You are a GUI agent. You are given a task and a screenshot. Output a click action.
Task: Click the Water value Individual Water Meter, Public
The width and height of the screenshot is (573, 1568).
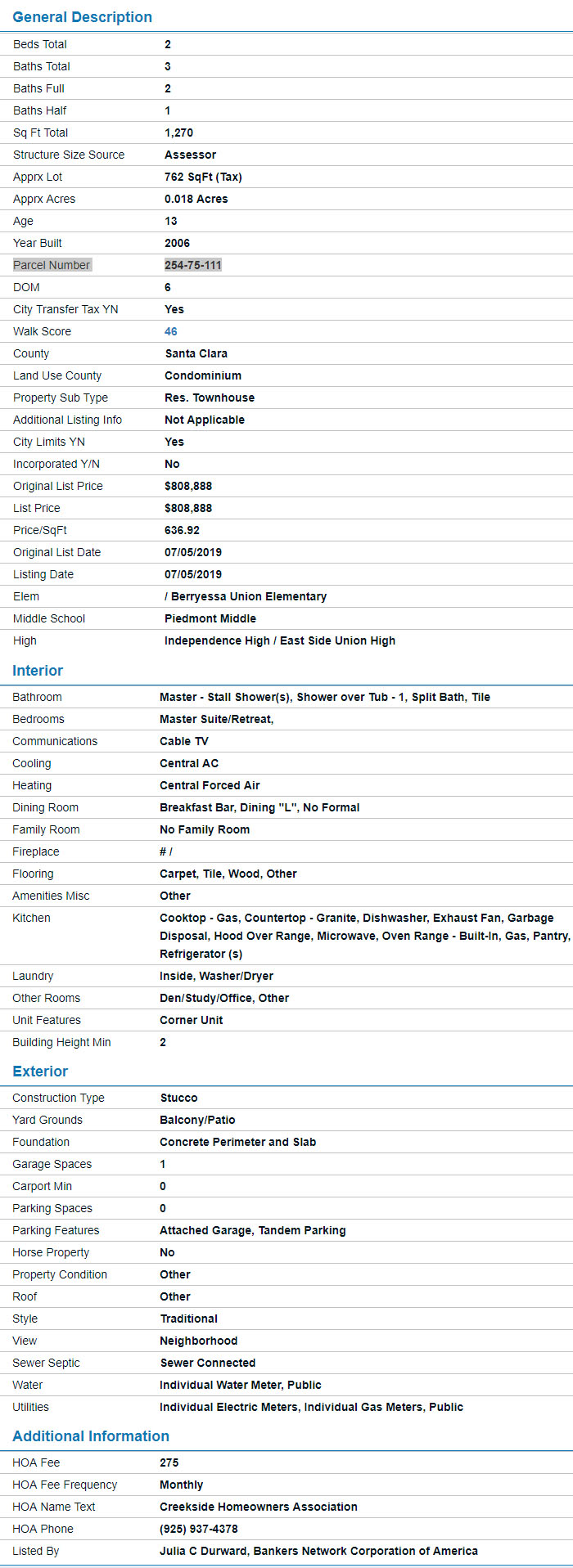click(x=241, y=1385)
